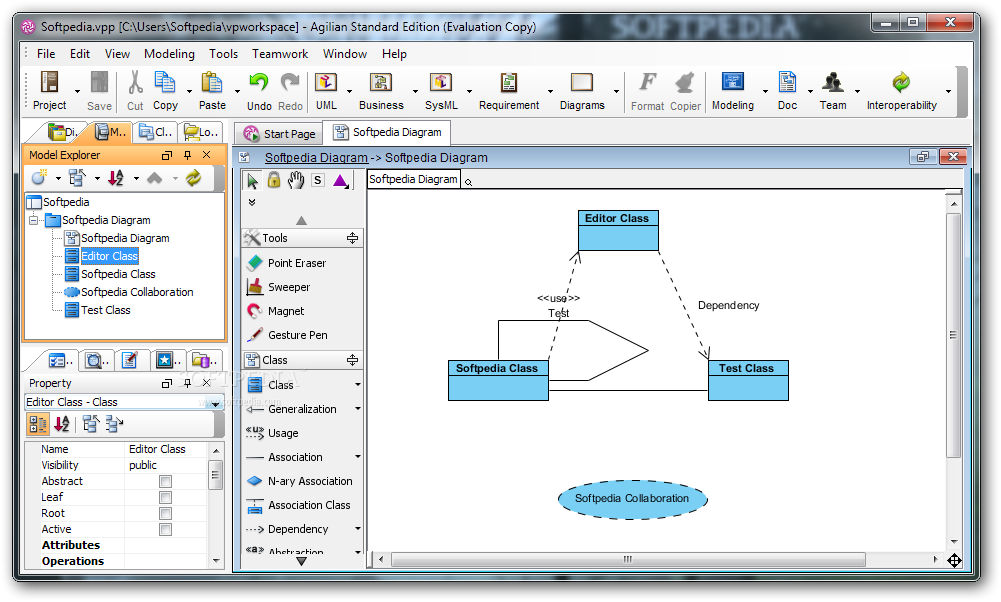Collapse the Class palette group
The height and width of the screenshot is (602, 1001).
tap(352, 360)
